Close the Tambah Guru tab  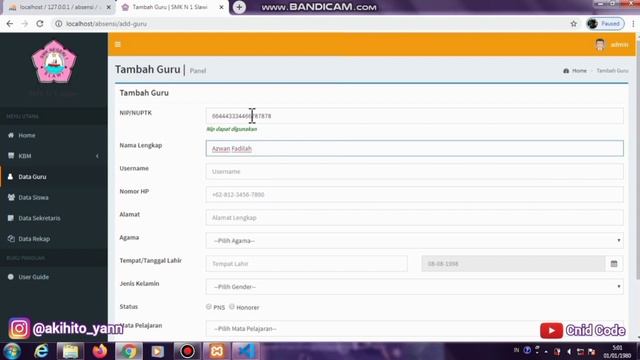point(221,7)
